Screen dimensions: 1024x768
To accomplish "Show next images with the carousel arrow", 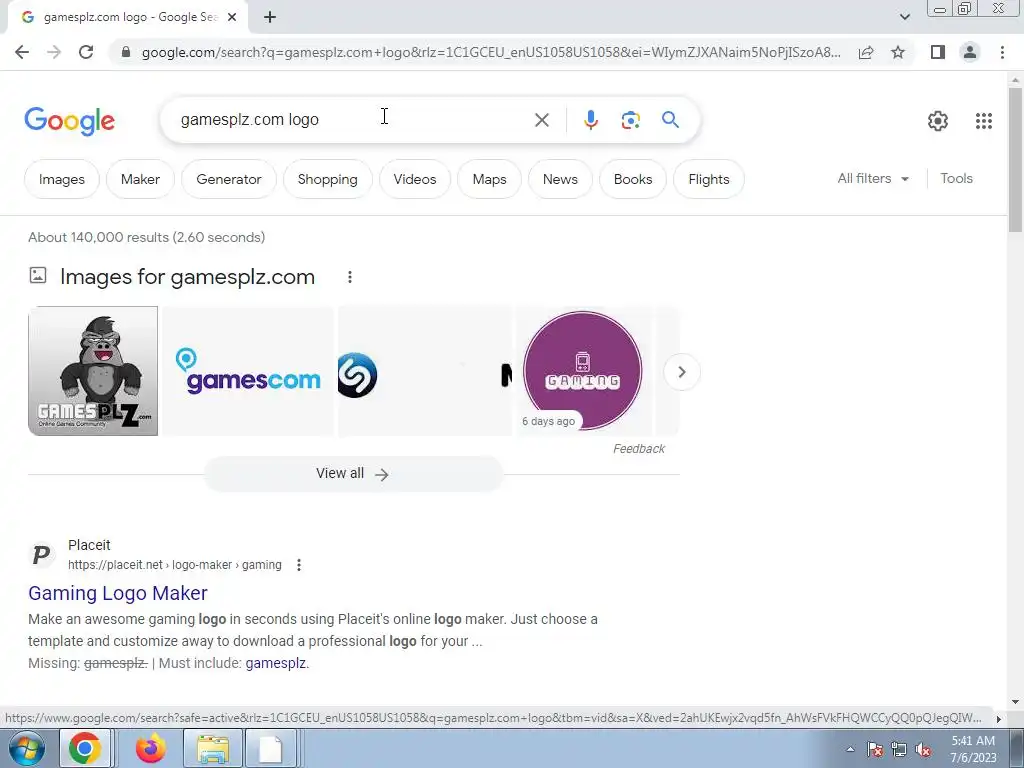I will click(681, 372).
